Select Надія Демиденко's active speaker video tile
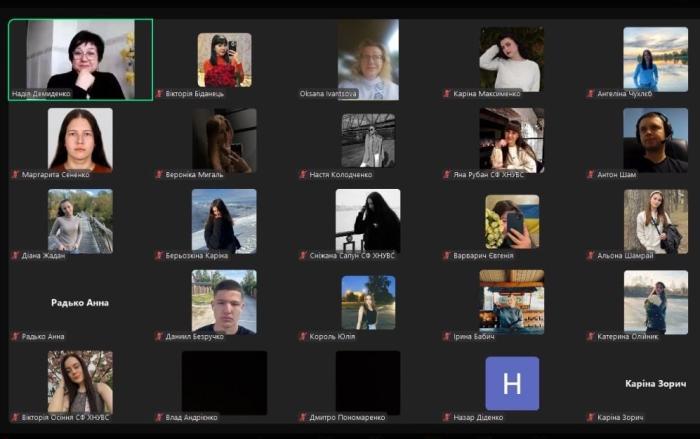700x439 pixels. pyautogui.click(x=81, y=59)
